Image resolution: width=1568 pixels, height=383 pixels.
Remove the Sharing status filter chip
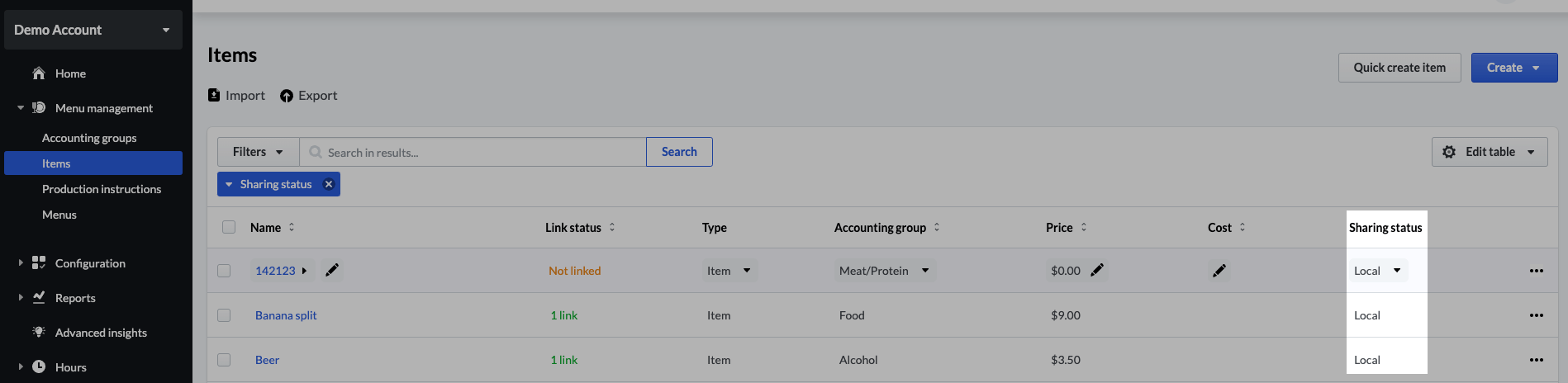click(329, 184)
